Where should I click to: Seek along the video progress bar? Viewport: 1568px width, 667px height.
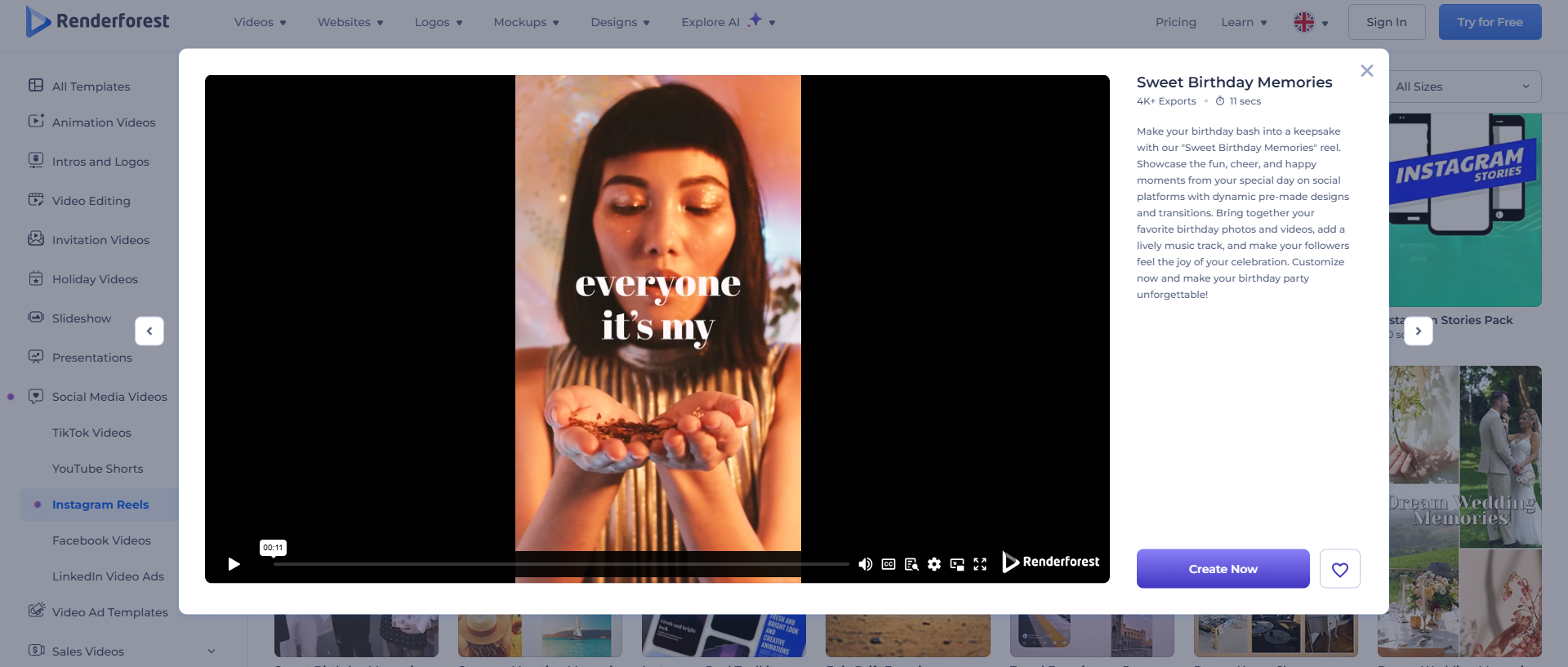coord(561,564)
